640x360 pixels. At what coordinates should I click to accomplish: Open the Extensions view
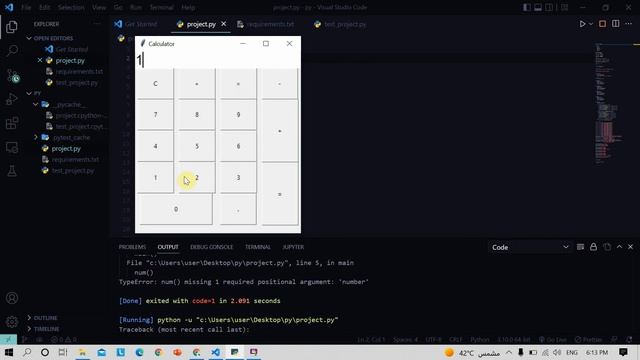pyautogui.click(x=12, y=123)
